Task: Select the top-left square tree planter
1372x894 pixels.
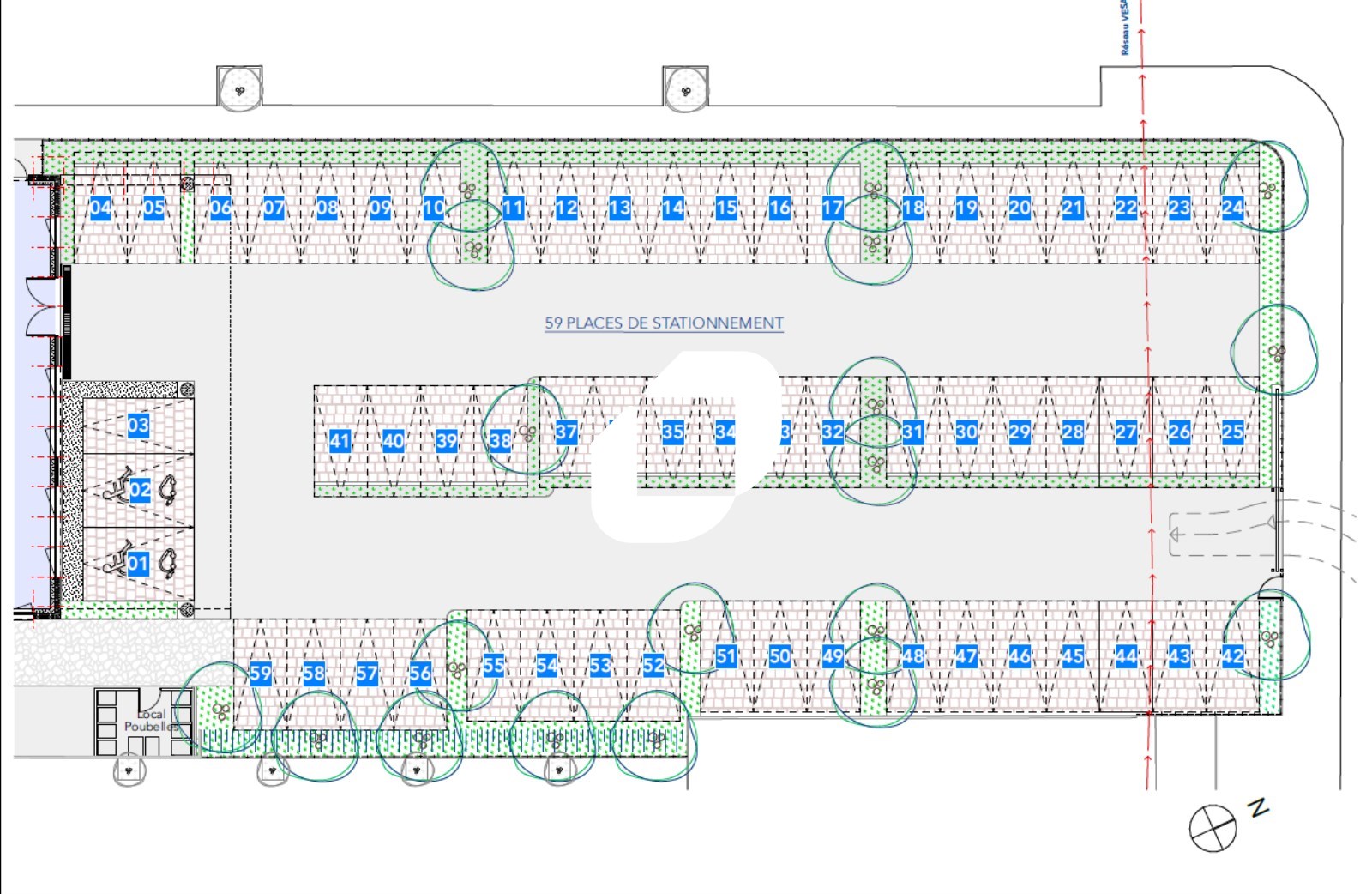Action: click(x=239, y=88)
